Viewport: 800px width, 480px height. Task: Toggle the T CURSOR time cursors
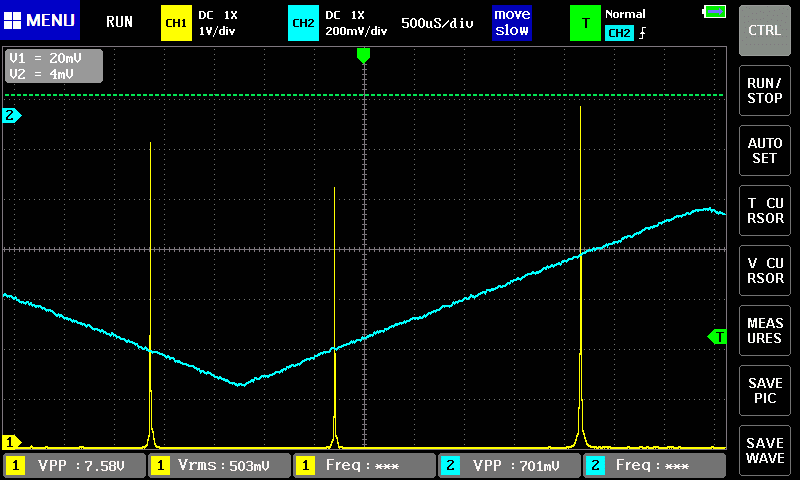click(765, 210)
